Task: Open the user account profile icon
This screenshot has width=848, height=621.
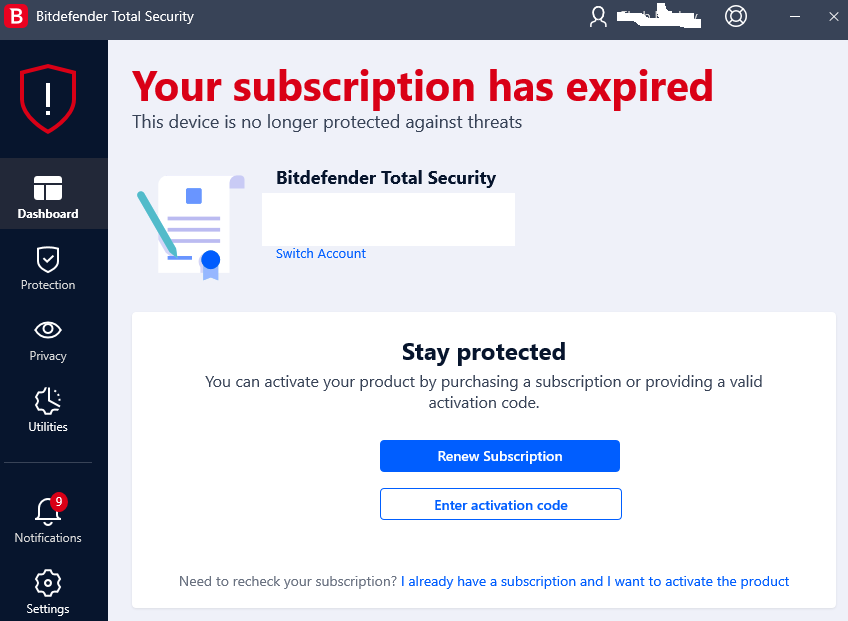Action: (598, 16)
